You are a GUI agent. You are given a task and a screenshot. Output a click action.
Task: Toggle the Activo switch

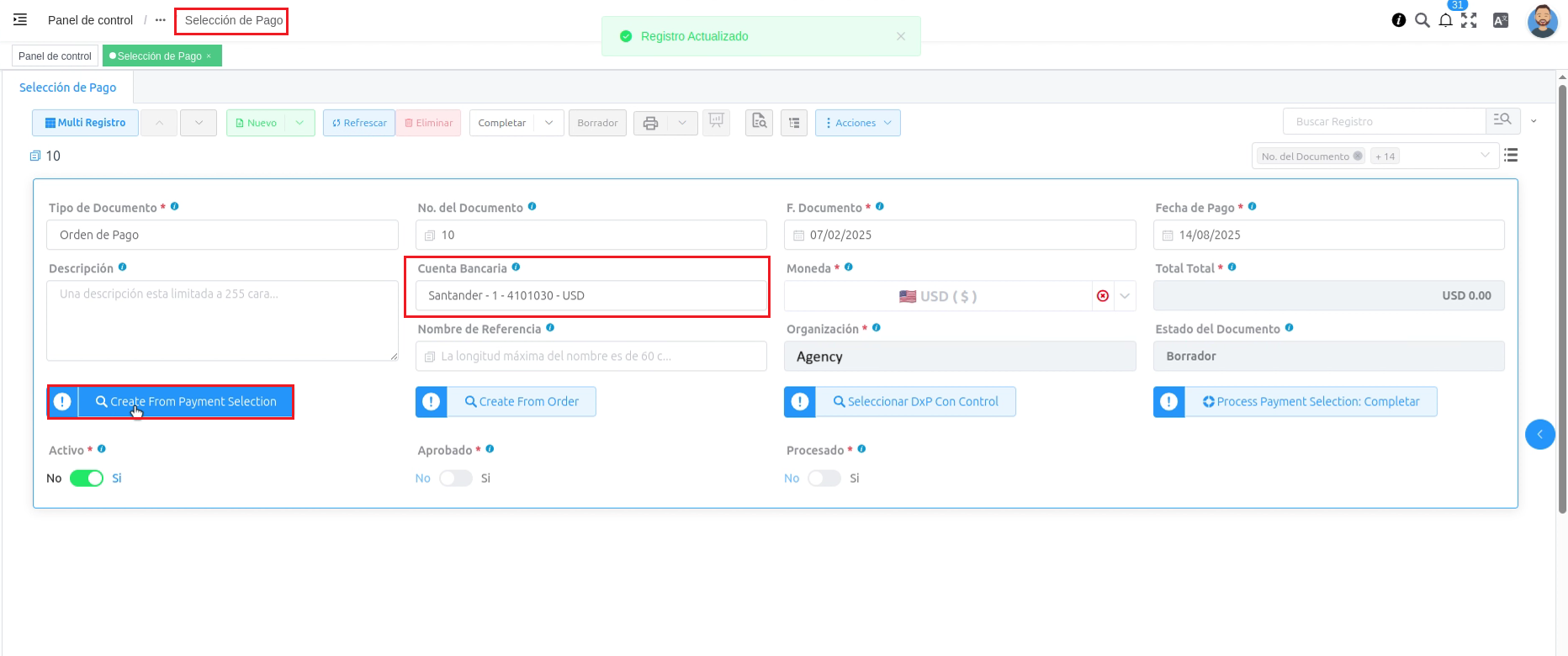pyautogui.click(x=87, y=478)
